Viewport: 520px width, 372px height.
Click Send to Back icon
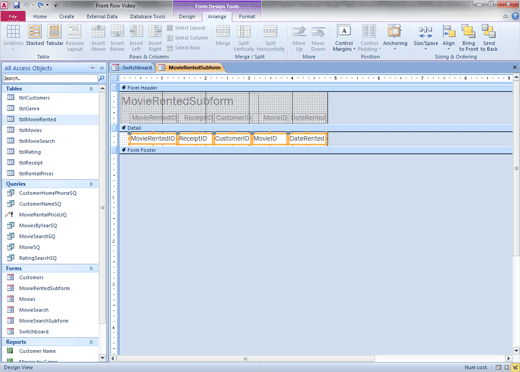[489, 38]
